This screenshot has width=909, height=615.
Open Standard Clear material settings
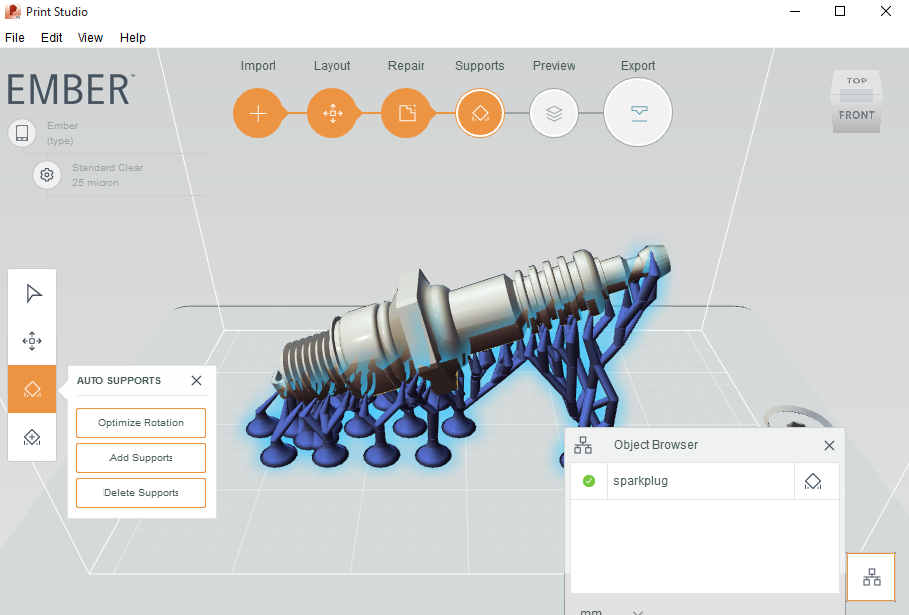point(47,175)
